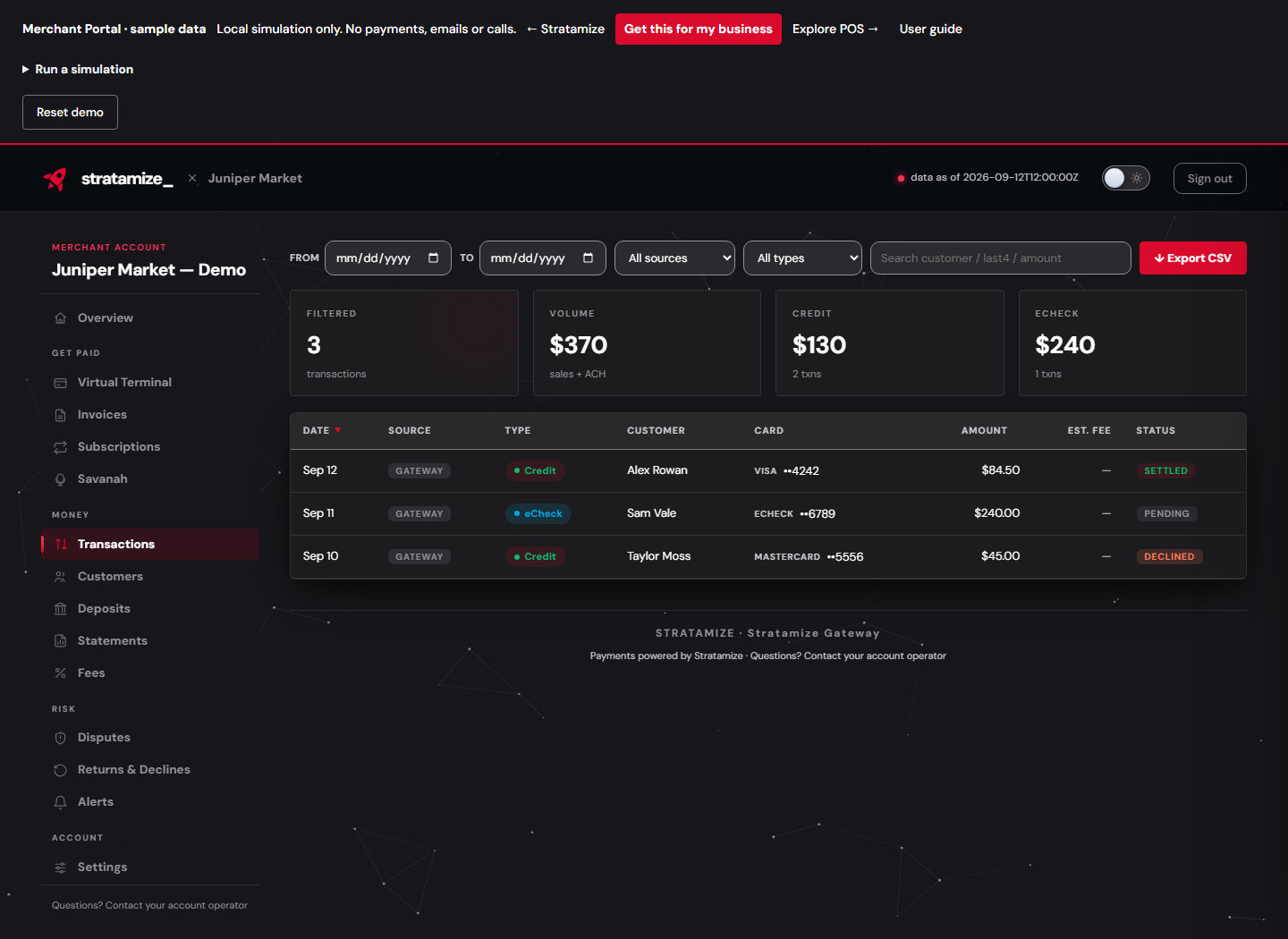Sort by the AMOUNT column header
This screenshot has width=1288, height=939.
tap(984, 430)
